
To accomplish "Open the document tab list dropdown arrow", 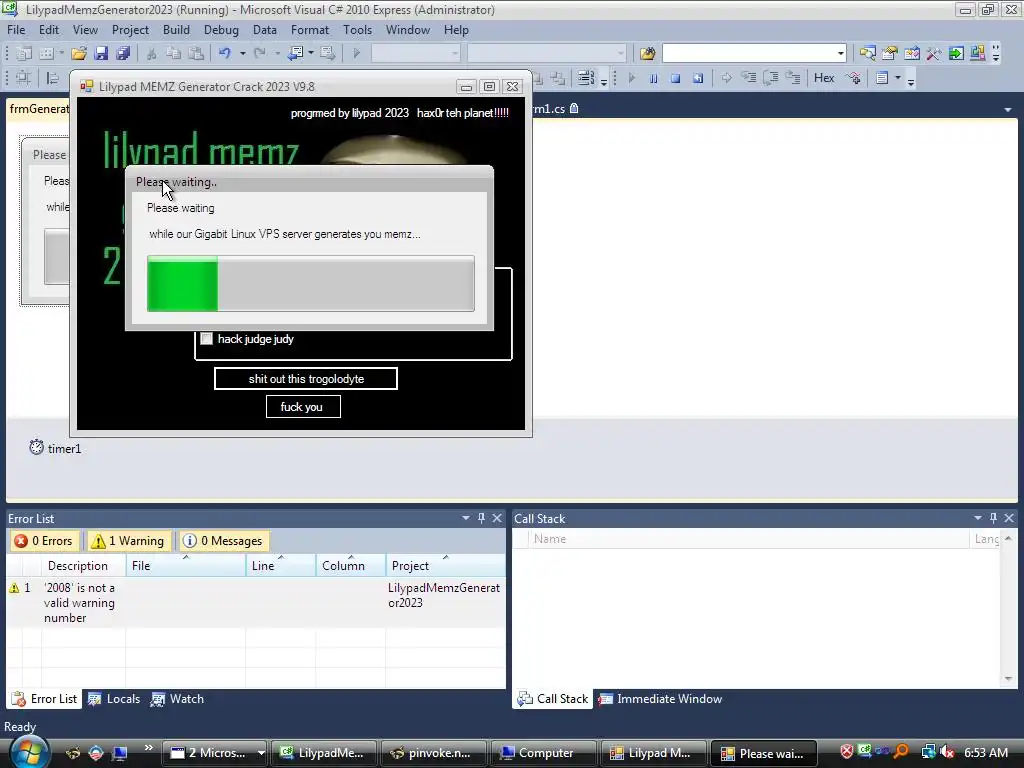I will [1008, 110].
